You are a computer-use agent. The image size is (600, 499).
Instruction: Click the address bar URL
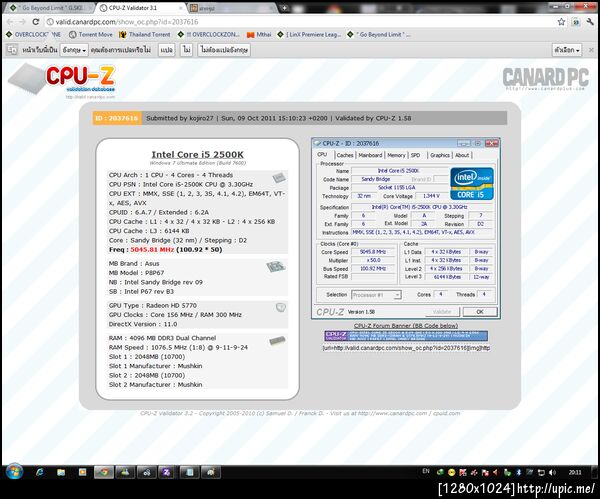[x=127, y=22]
